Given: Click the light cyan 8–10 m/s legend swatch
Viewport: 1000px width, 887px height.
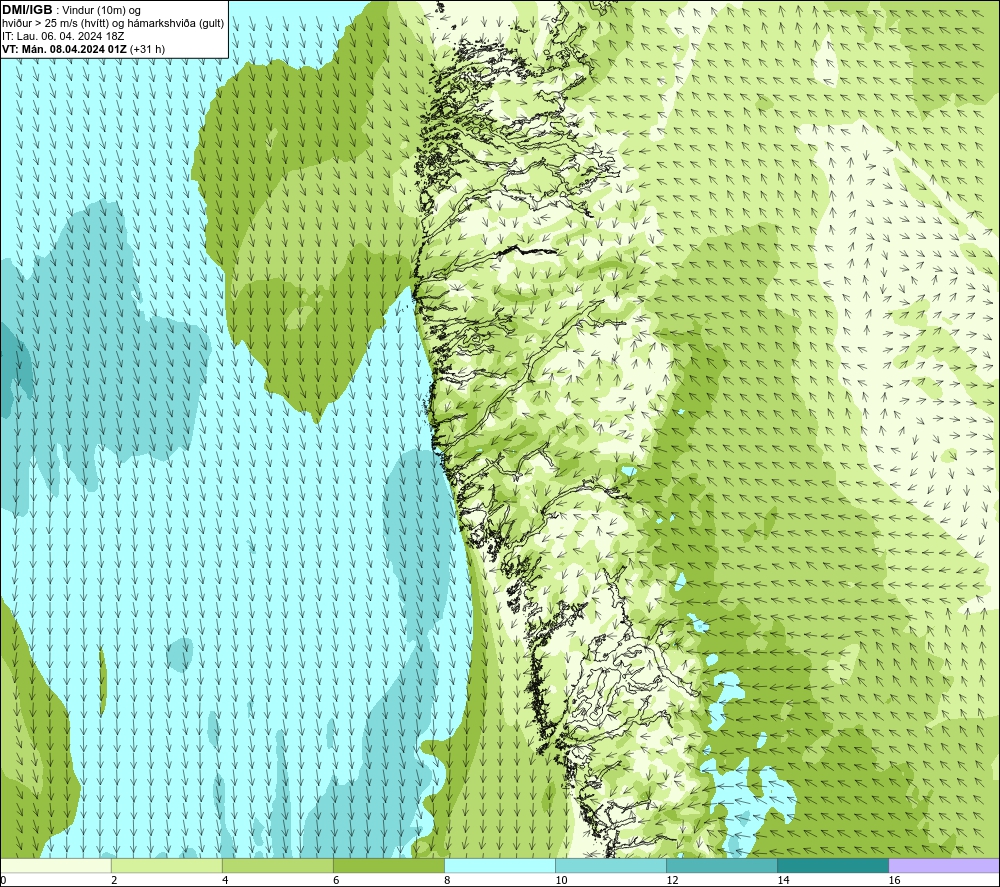Looking at the screenshot, I should pos(500,866).
